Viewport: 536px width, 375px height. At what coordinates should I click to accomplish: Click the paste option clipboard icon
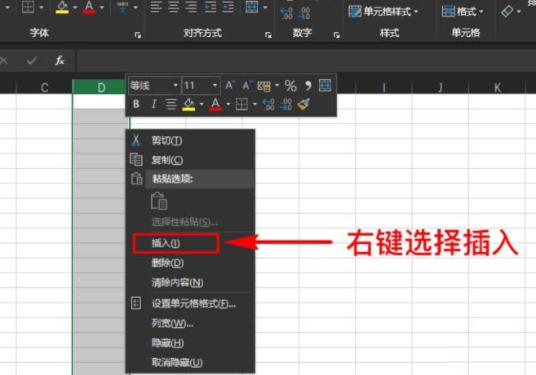tap(159, 201)
